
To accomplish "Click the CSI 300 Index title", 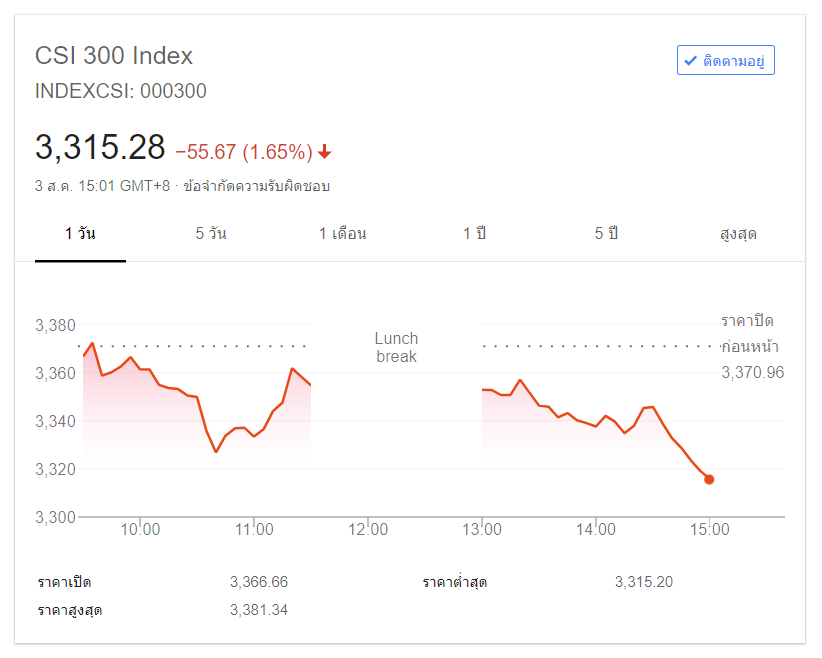I will pyautogui.click(x=114, y=56).
